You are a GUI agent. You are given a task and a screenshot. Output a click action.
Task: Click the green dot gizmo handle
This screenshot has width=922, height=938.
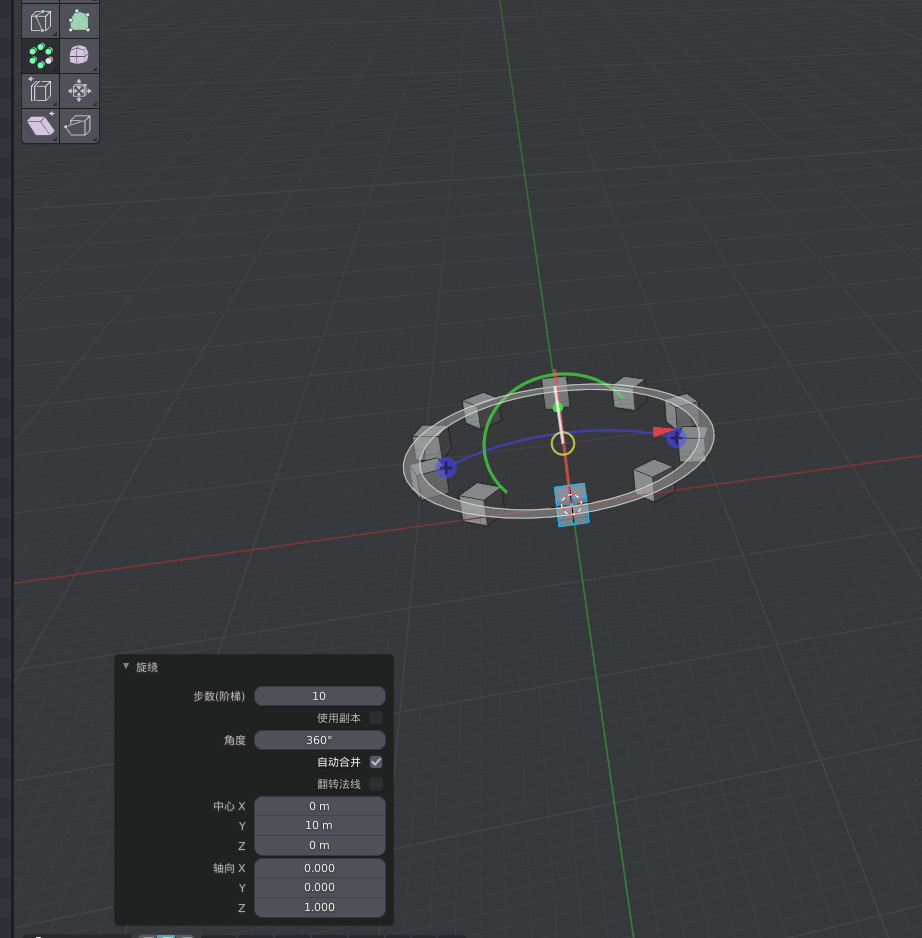click(558, 407)
